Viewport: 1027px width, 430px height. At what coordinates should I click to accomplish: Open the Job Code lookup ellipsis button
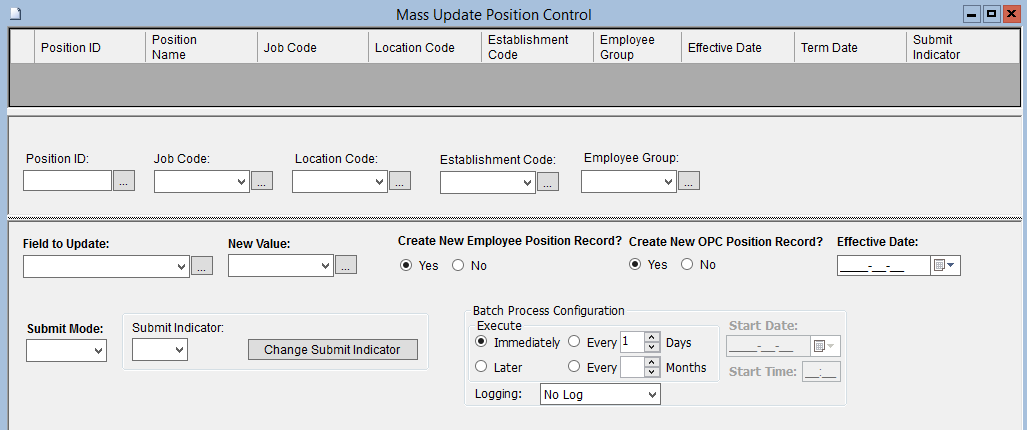point(261,181)
